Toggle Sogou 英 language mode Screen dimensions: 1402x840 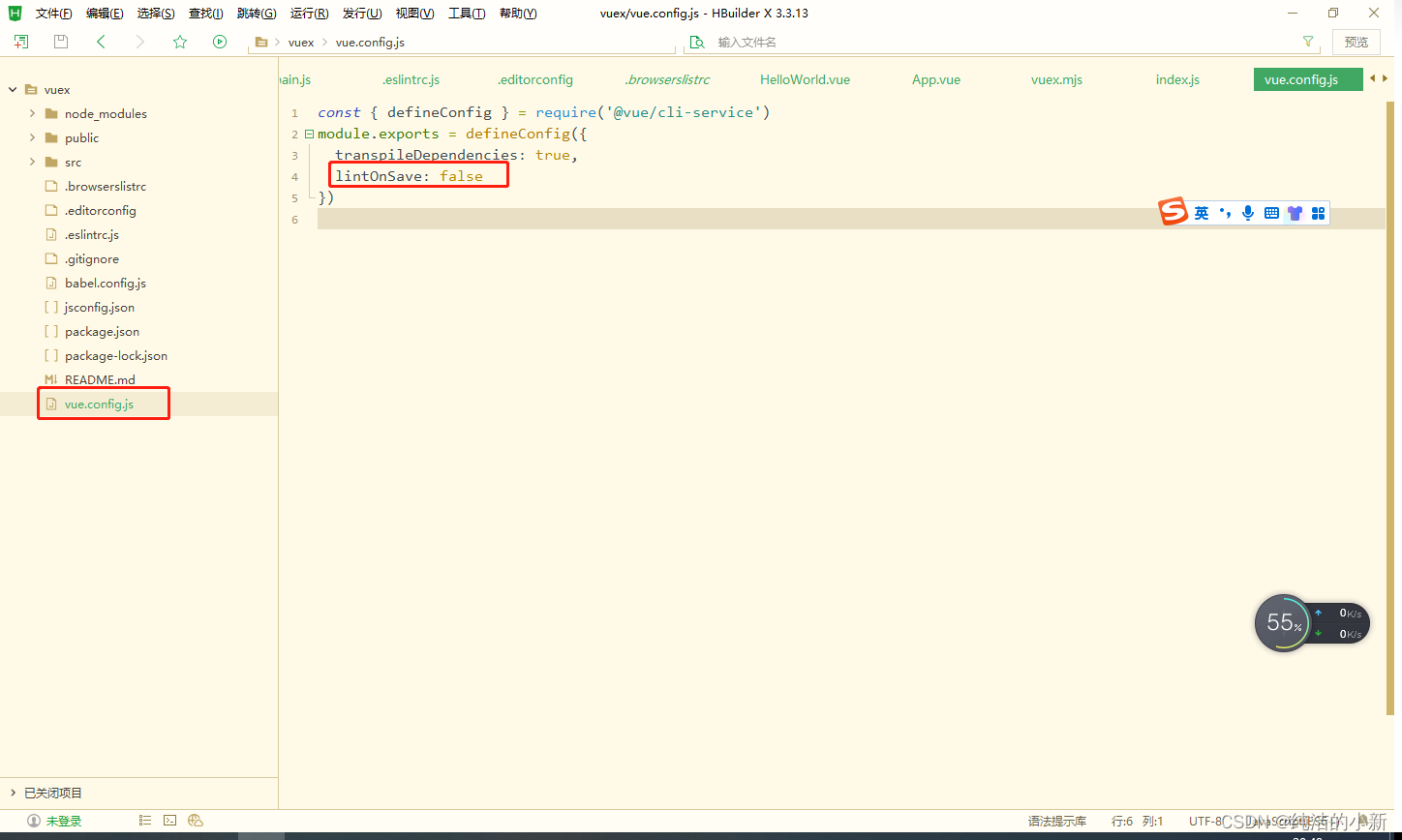pyautogui.click(x=1202, y=213)
